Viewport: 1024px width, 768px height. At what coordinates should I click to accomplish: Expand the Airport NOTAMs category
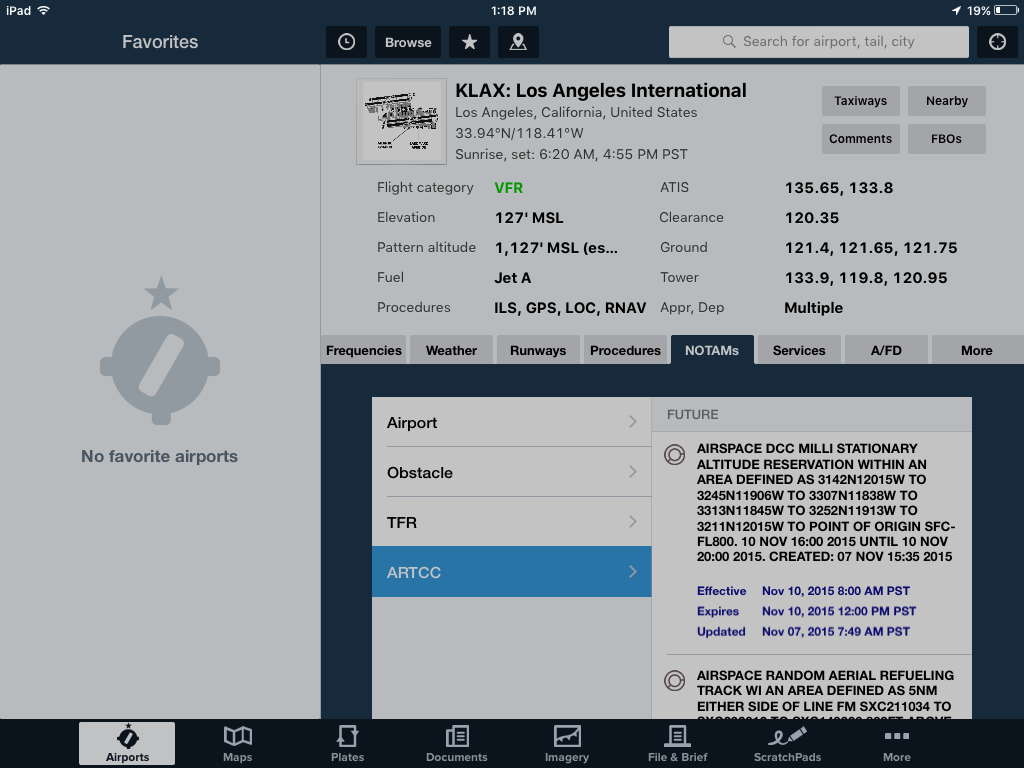pos(511,423)
